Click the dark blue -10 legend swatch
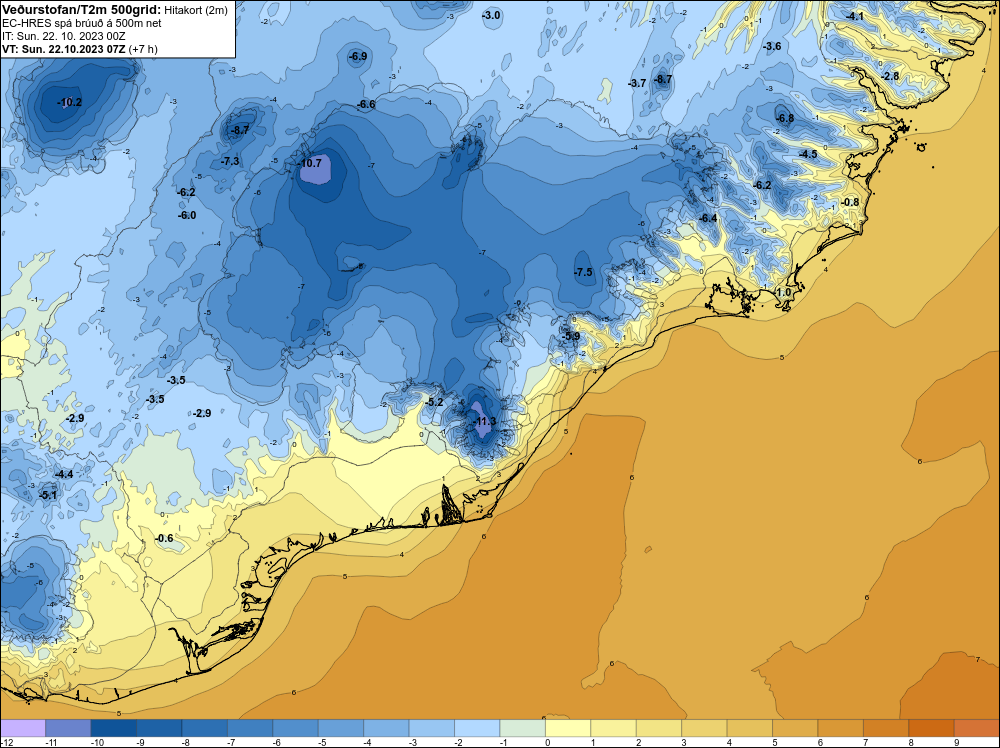The width and height of the screenshot is (1000, 748). point(114,728)
